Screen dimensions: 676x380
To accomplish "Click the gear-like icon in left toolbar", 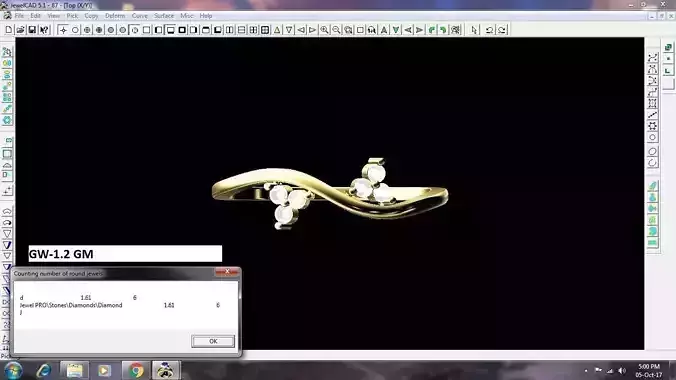I will tap(7, 120).
